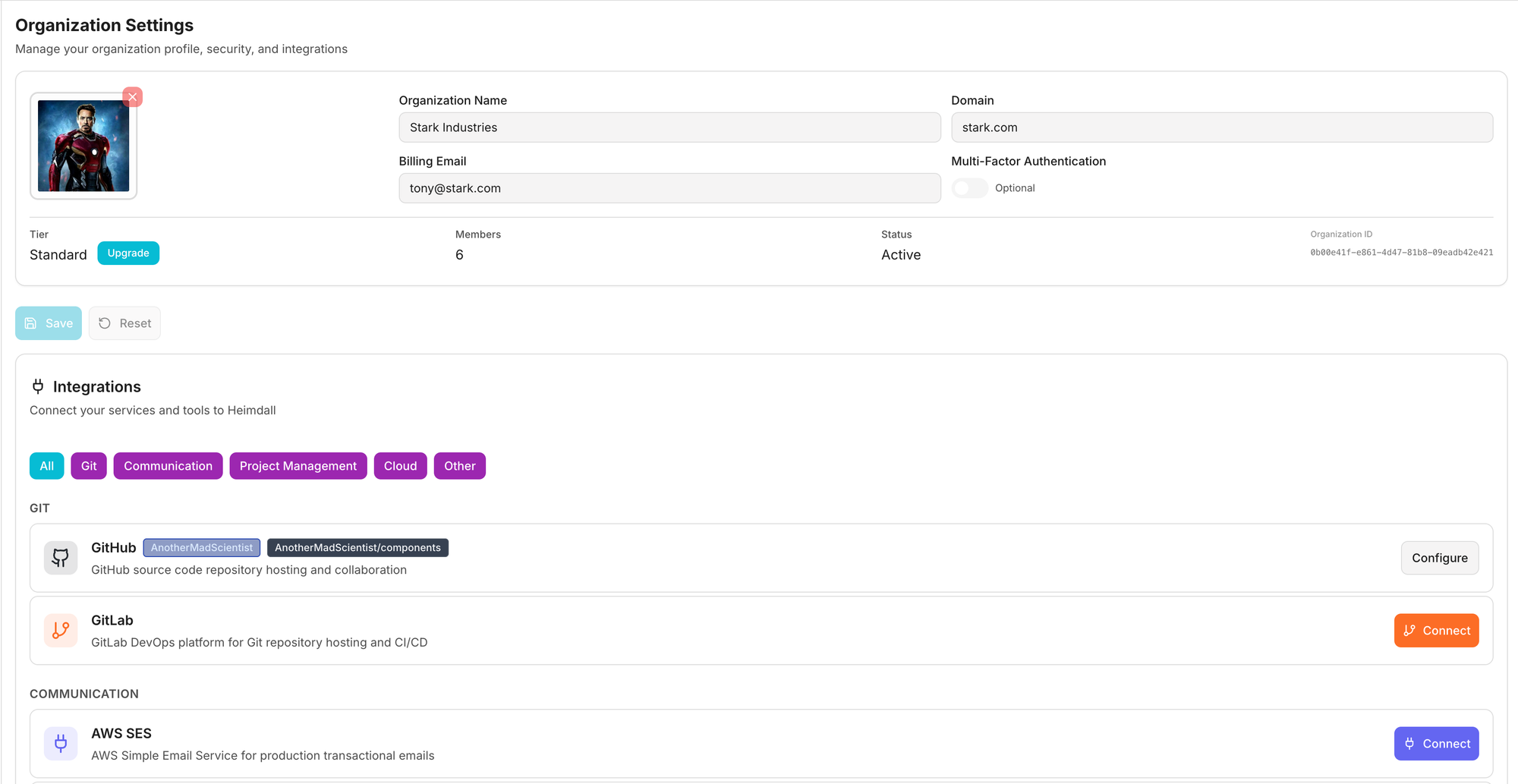
Task: Click the Save button
Action: tap(49, 323)
